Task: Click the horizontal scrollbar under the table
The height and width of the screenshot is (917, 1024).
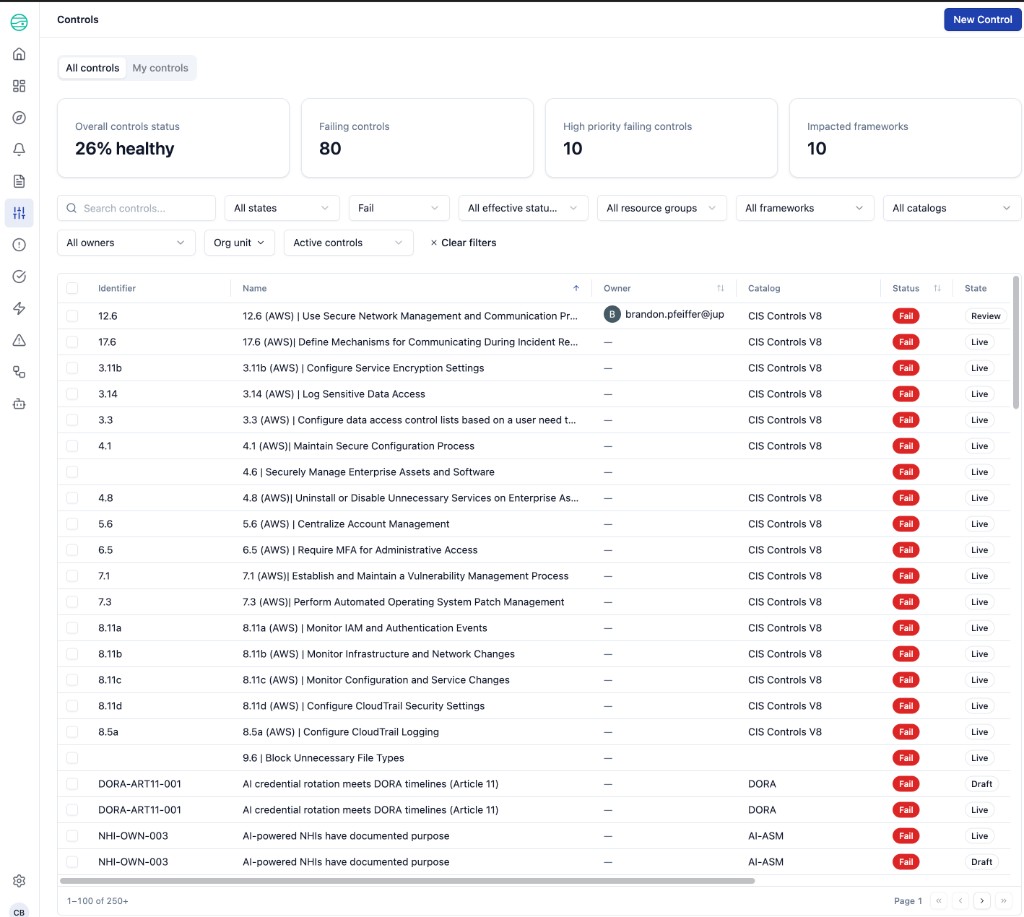Action: [x=408, y=880]
